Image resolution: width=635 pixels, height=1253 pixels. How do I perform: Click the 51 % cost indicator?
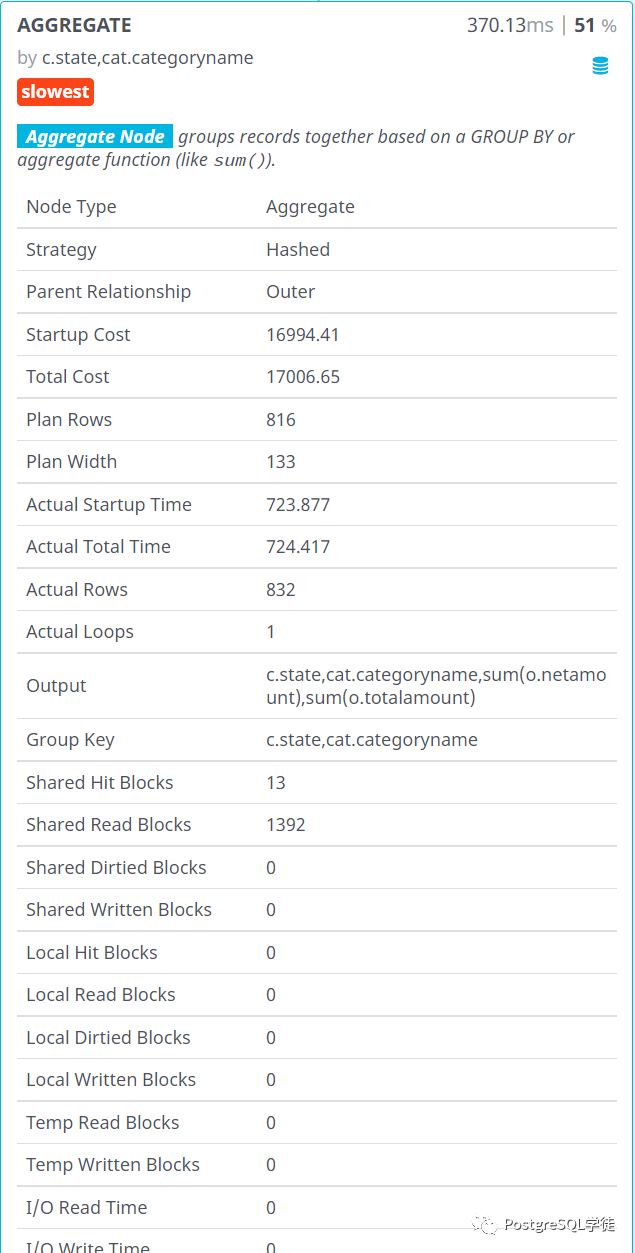pyautogui.click(x=595, y=26)
